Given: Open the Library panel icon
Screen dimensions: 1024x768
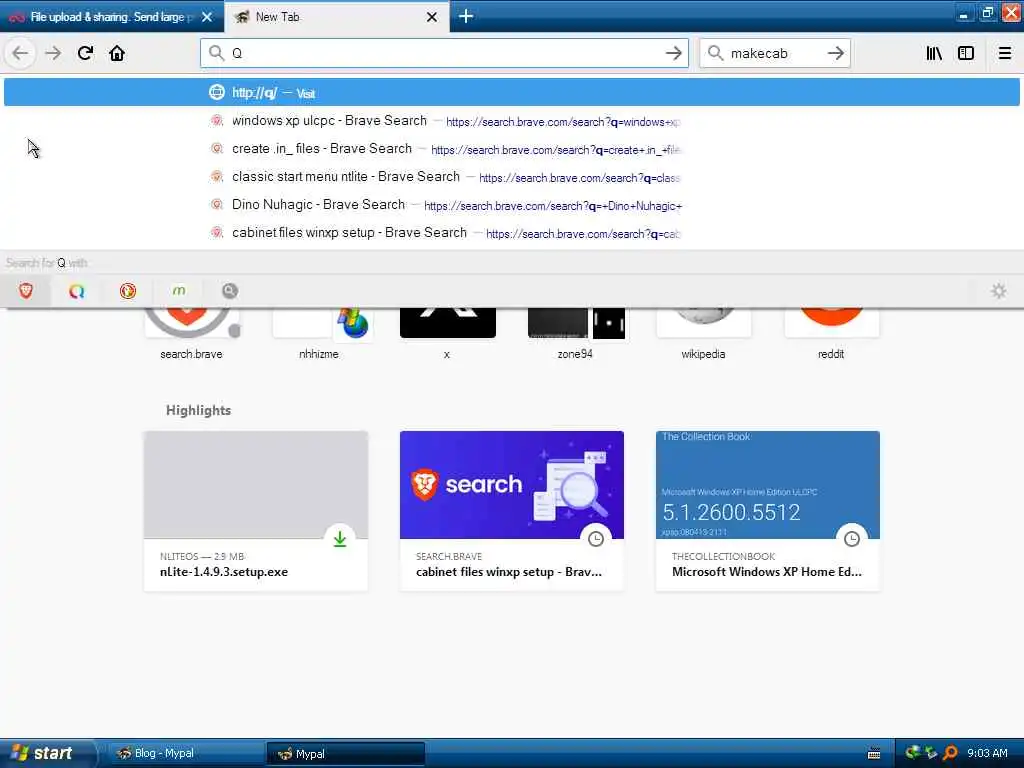Looking at the screenshot, I should [x=934, y=53].
